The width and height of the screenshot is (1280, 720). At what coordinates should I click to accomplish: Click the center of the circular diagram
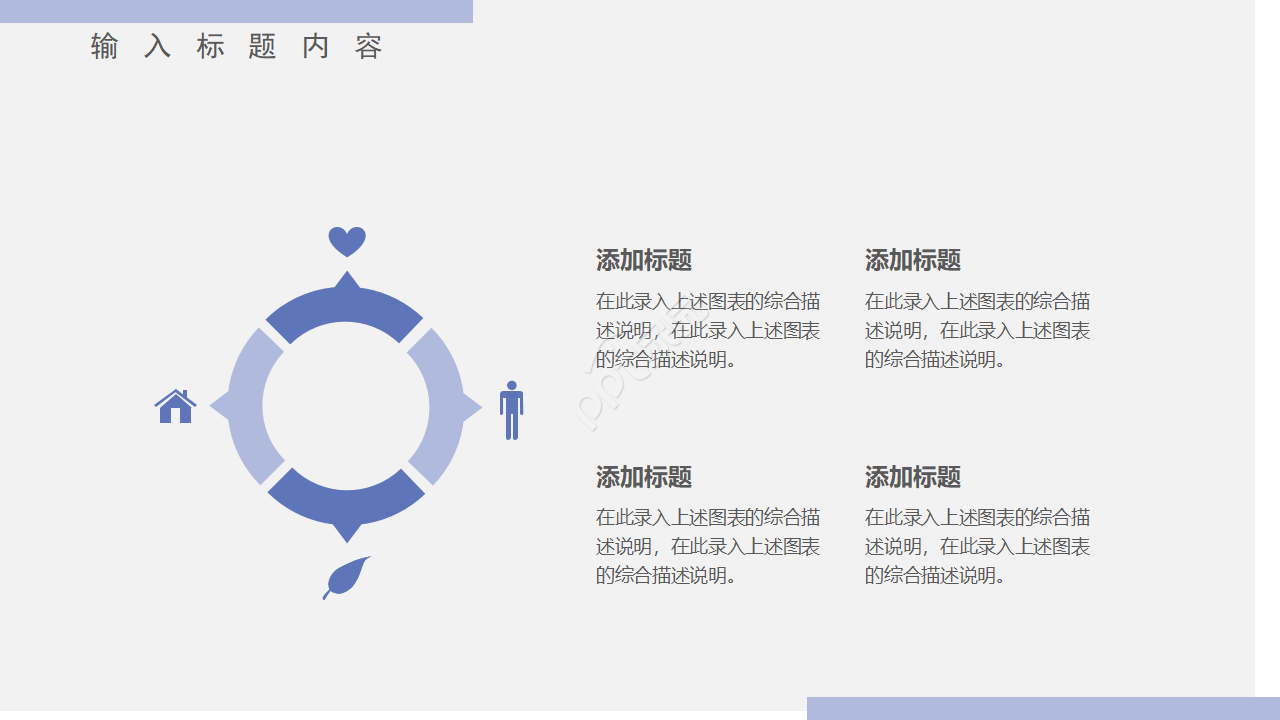(x=346, y=406)
